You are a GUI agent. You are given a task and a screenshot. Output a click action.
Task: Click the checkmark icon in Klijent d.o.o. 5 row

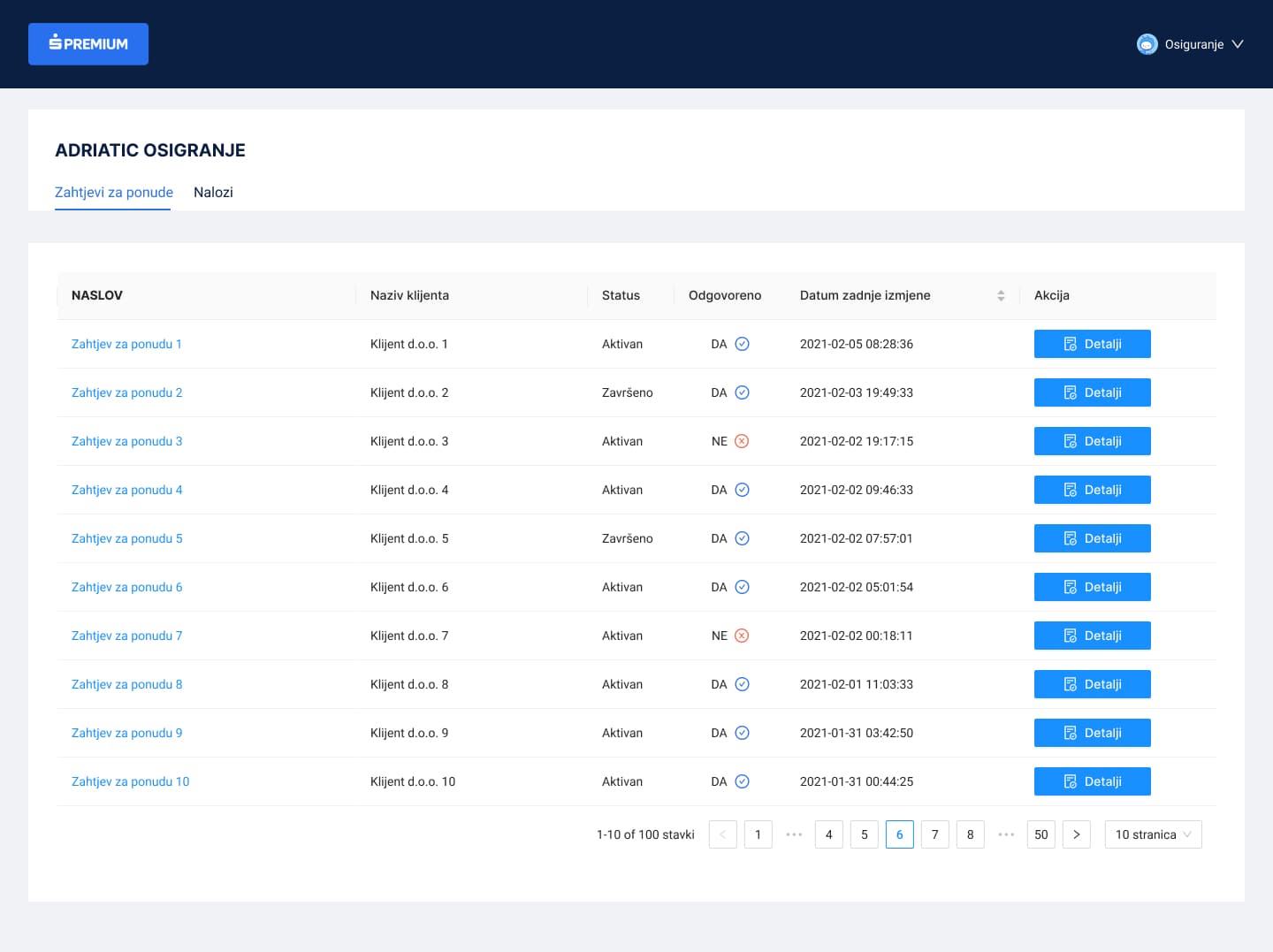coord(743,538)
